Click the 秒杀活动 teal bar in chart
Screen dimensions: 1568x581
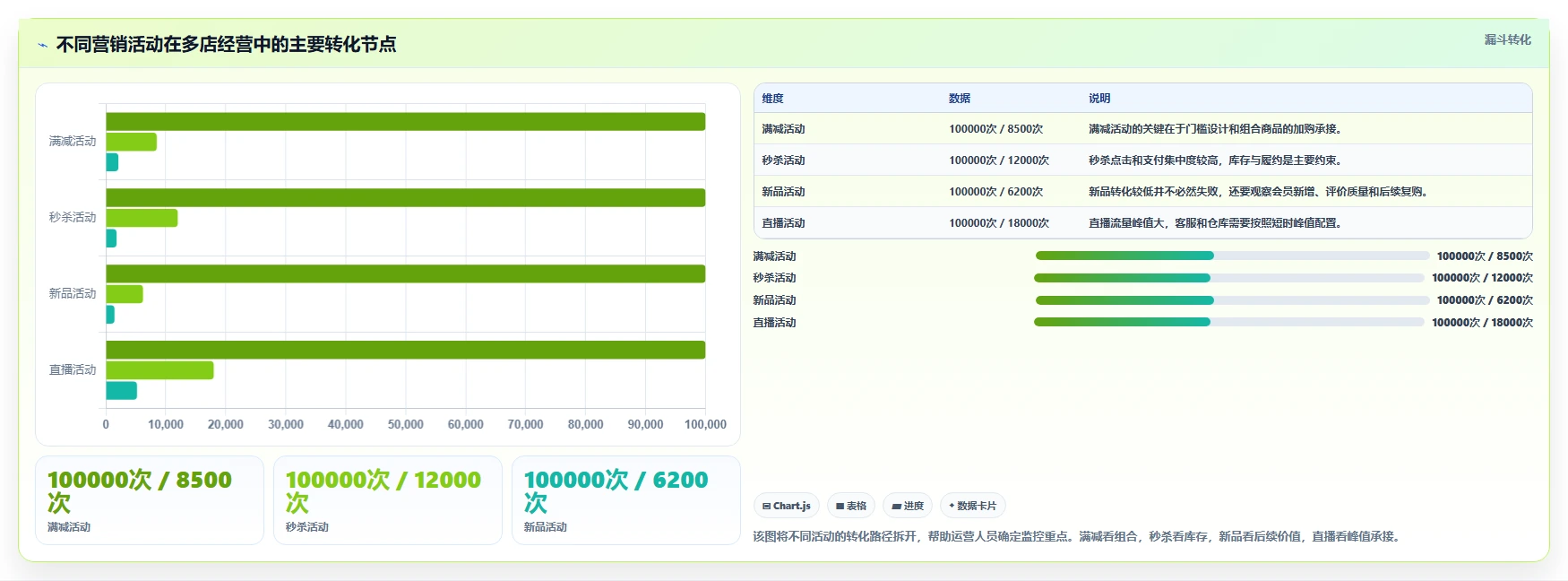point(111,238)
